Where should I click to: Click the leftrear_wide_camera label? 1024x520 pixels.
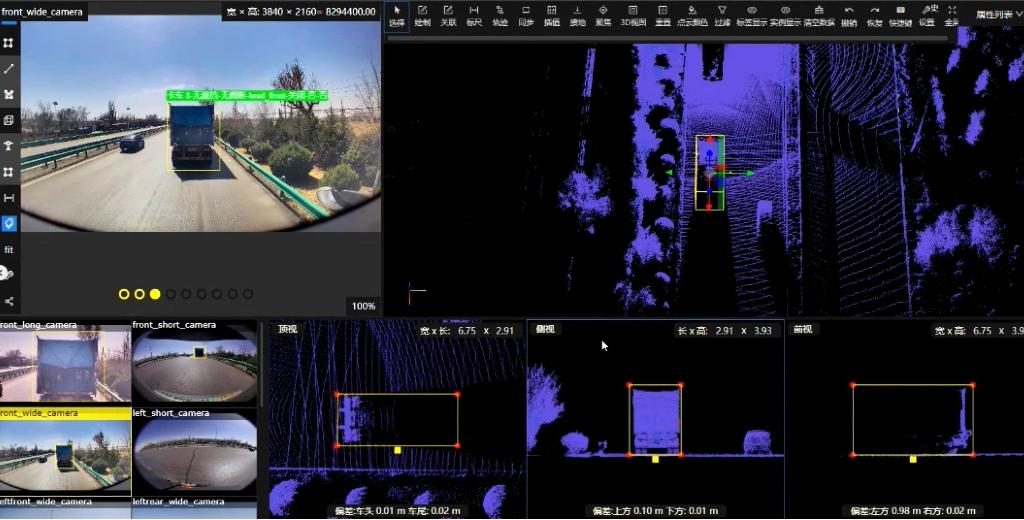point(178,502)
